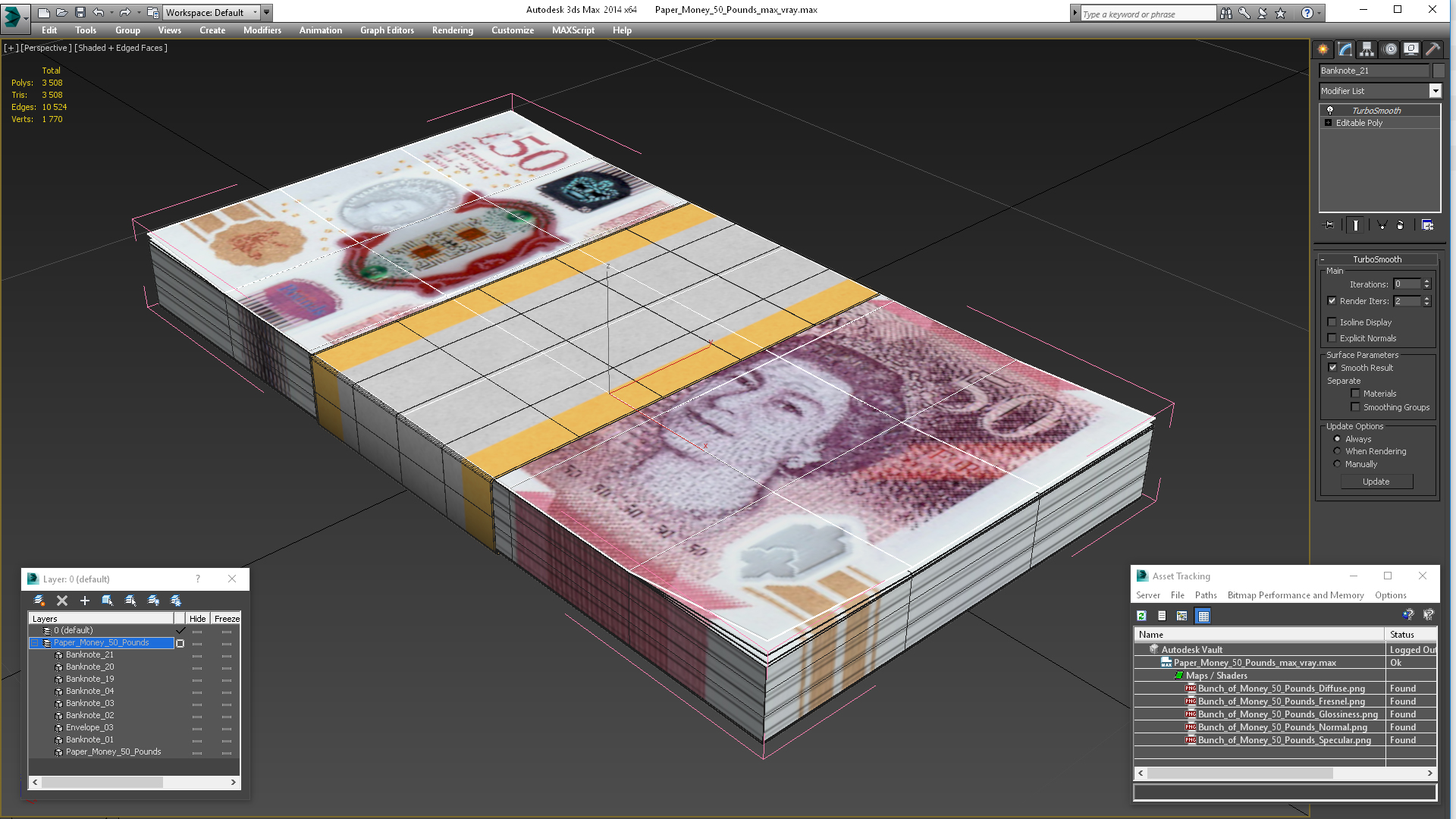The height and width of the screenshot is (819, 1456).
Task: Select the Always update option
Action: click(1337, 439)
